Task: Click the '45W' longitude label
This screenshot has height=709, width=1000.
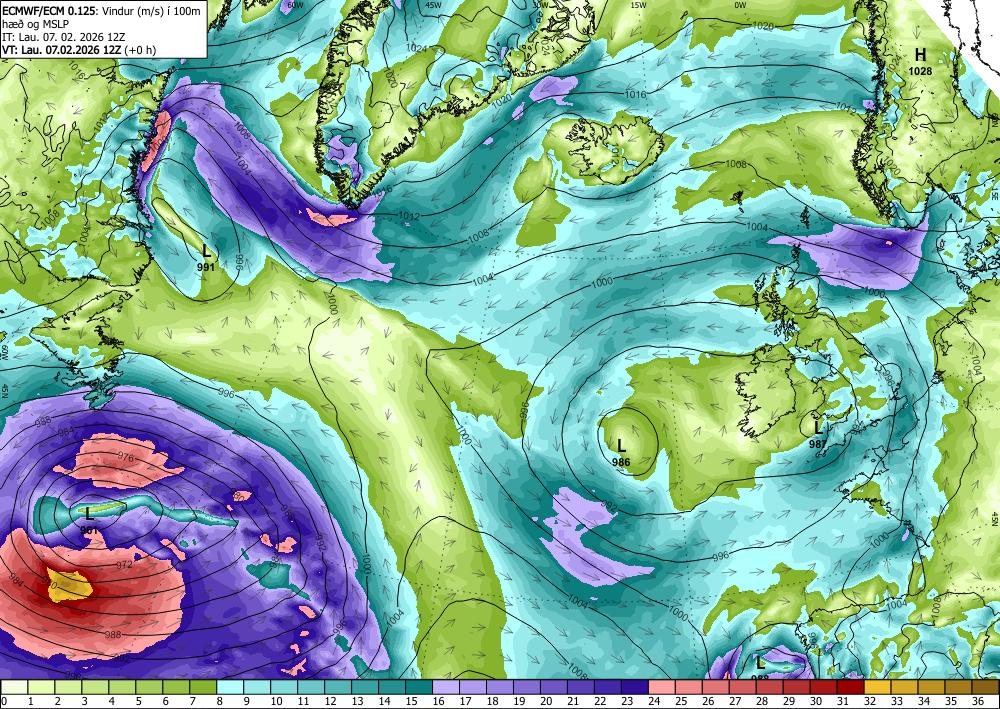Action: (x=434, y=5)
